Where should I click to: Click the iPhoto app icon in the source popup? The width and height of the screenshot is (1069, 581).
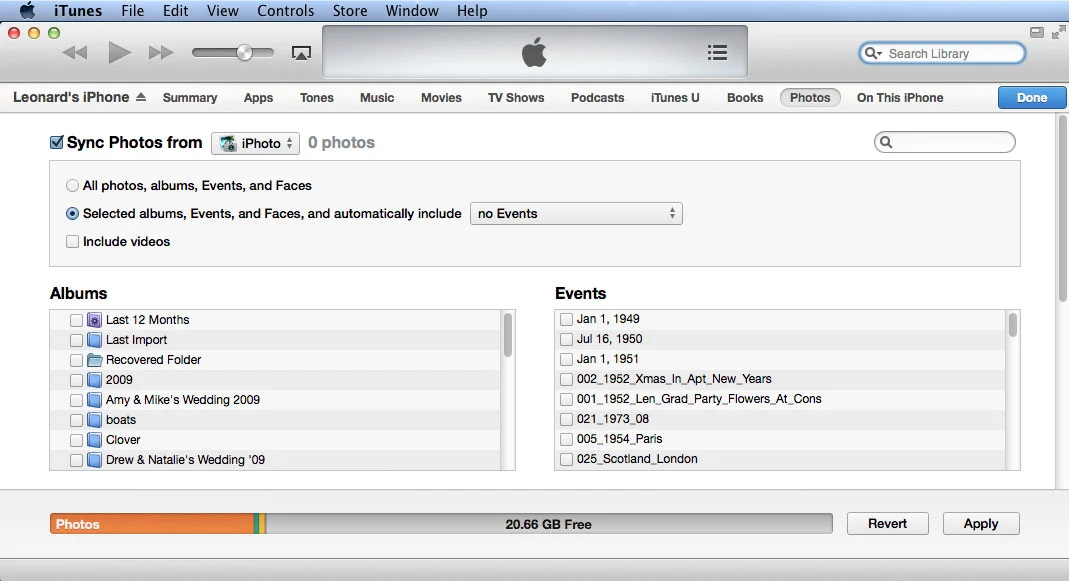tap(228, 143)
